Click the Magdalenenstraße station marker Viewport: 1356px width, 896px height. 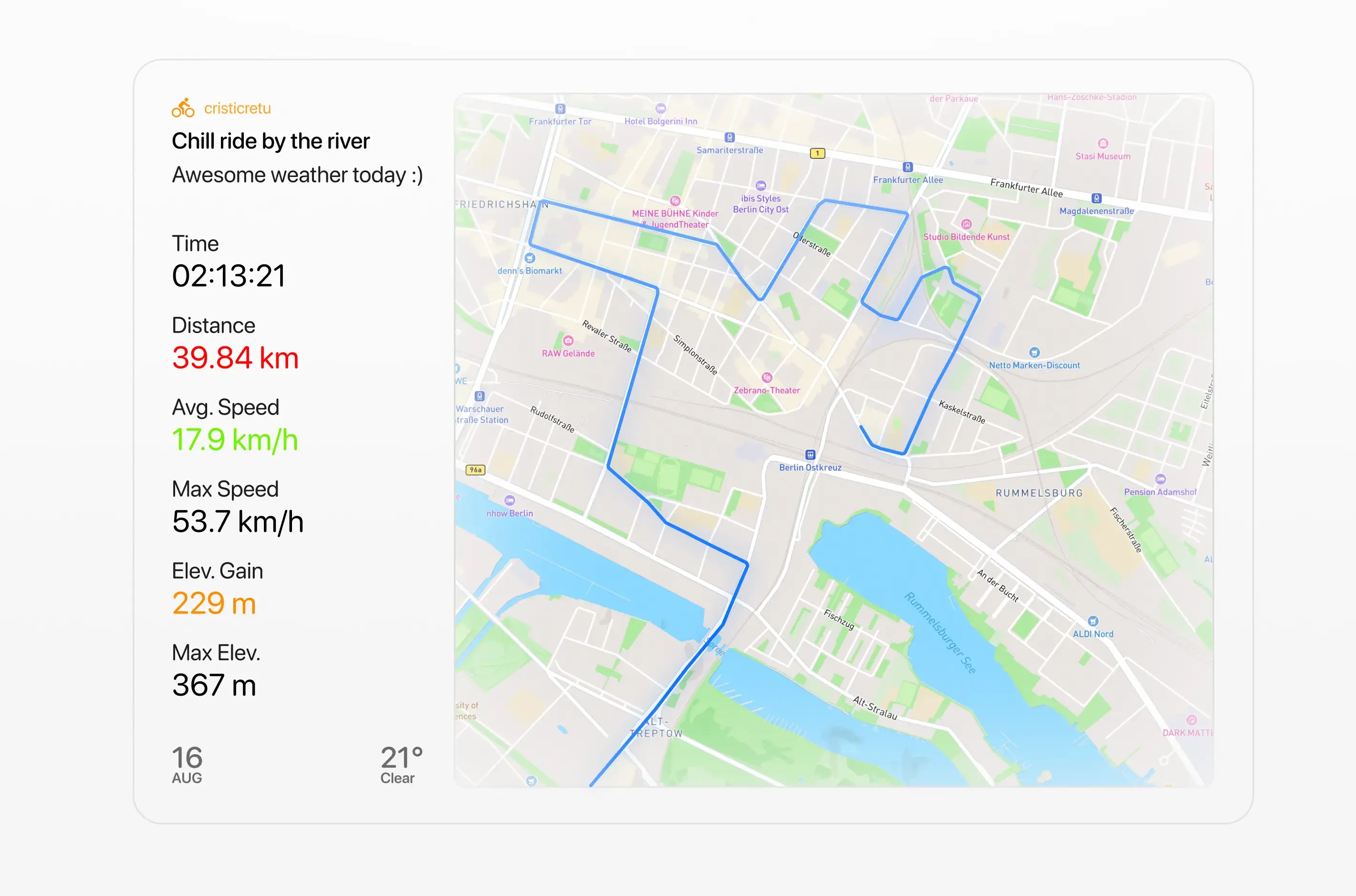1096,199
